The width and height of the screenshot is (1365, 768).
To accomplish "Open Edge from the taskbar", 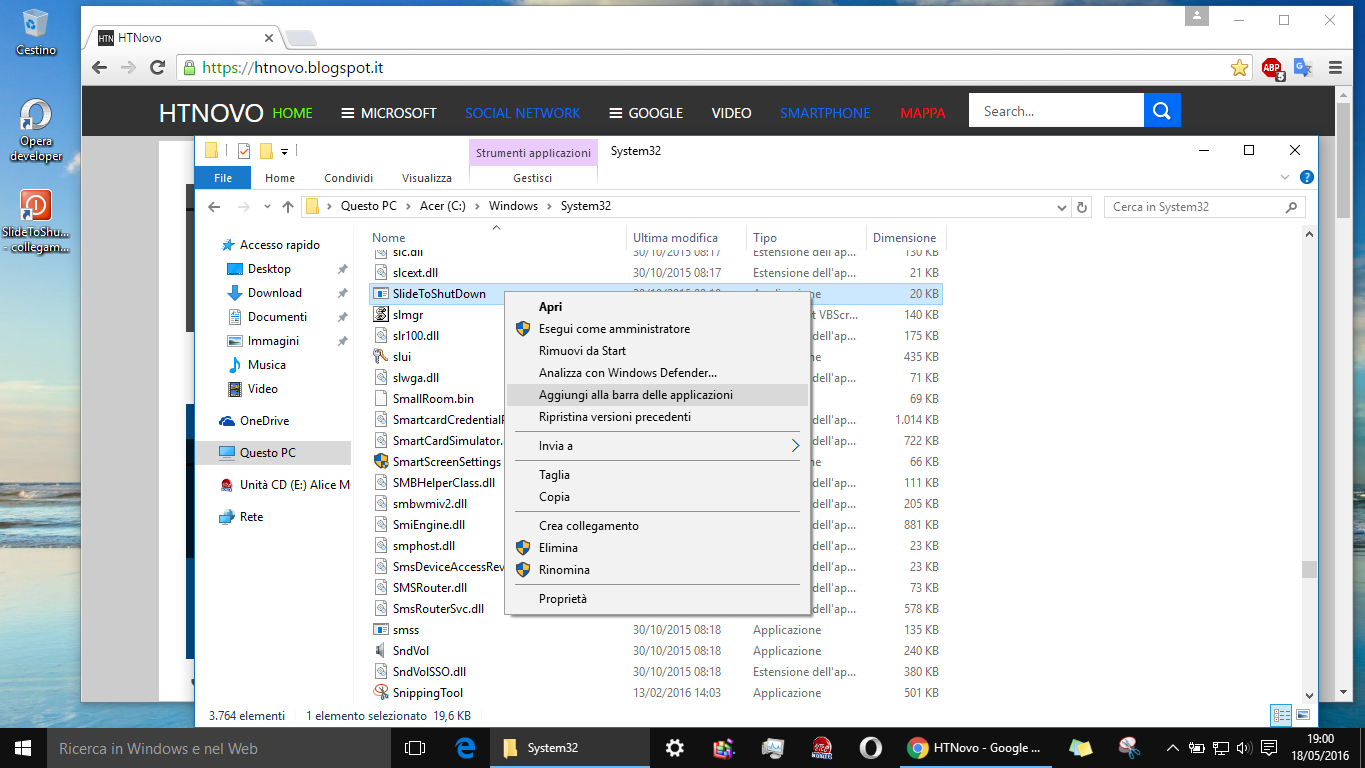I will click(x=465, y=748).
